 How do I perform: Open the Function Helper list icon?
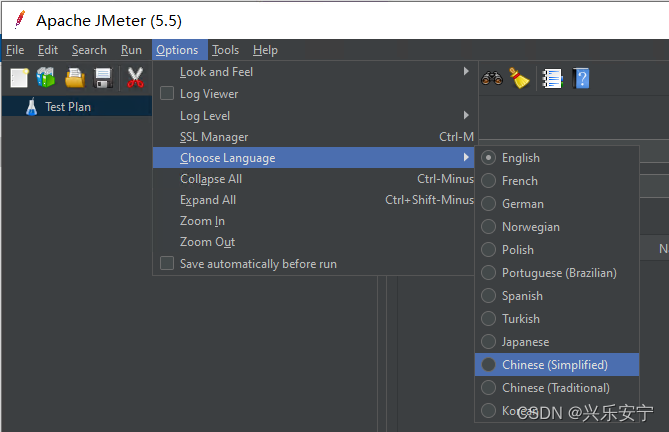coord(553,79)
